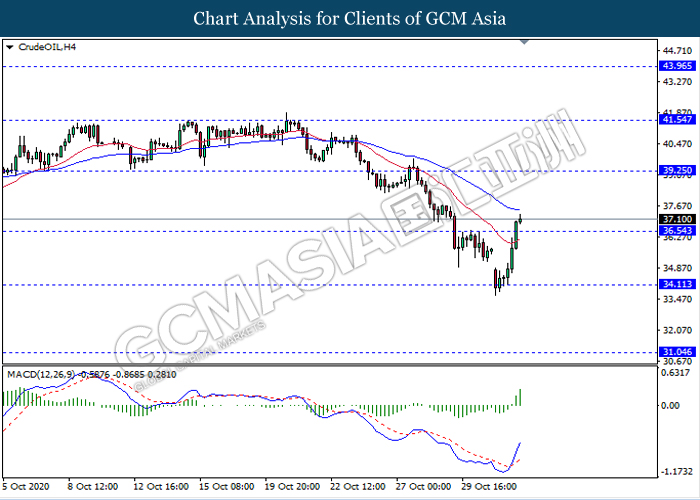Click the MACD scale value 0.00

671,405
